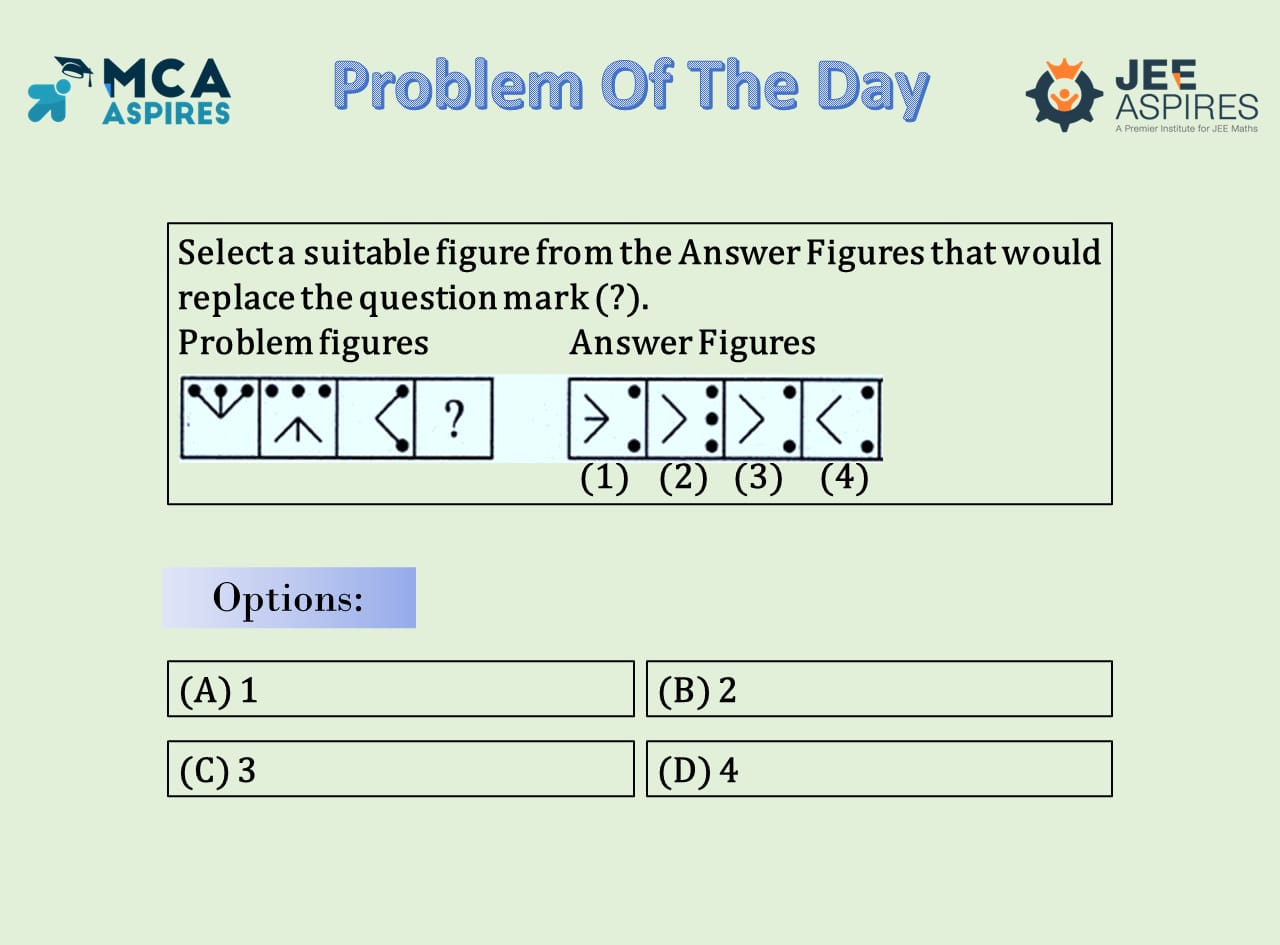The width and height of the screenshot is (1280, 945).
Task: Click the Options: label
Action: 289,598
